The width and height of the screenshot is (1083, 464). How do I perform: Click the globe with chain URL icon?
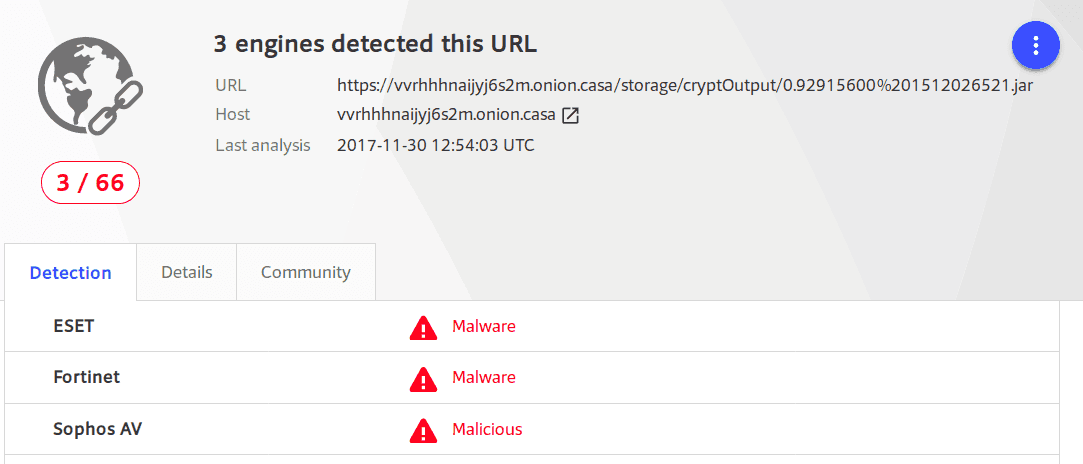click(x=84, y=90)
